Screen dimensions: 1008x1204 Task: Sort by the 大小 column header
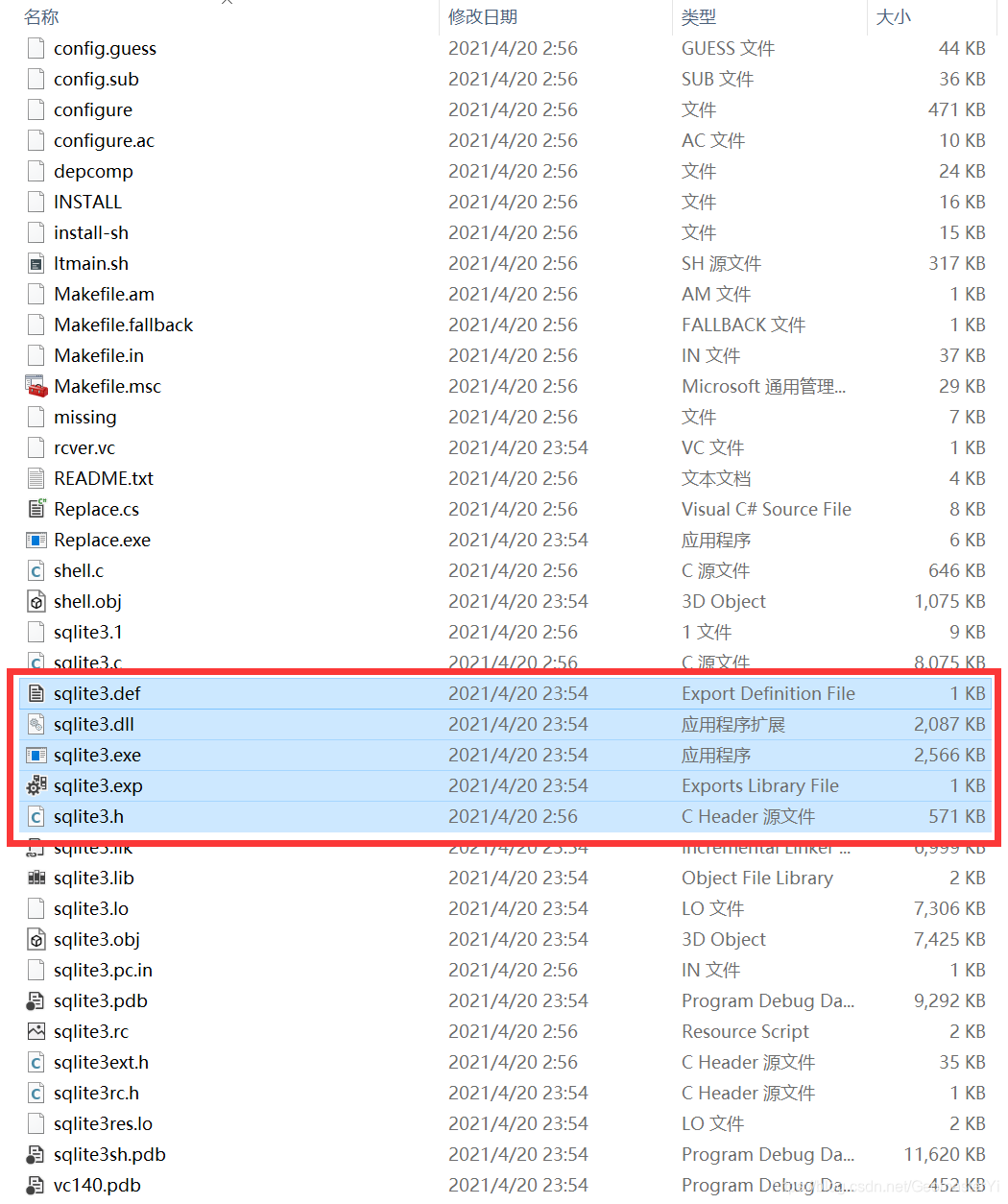pyautogui.click(x=894, y=17)
